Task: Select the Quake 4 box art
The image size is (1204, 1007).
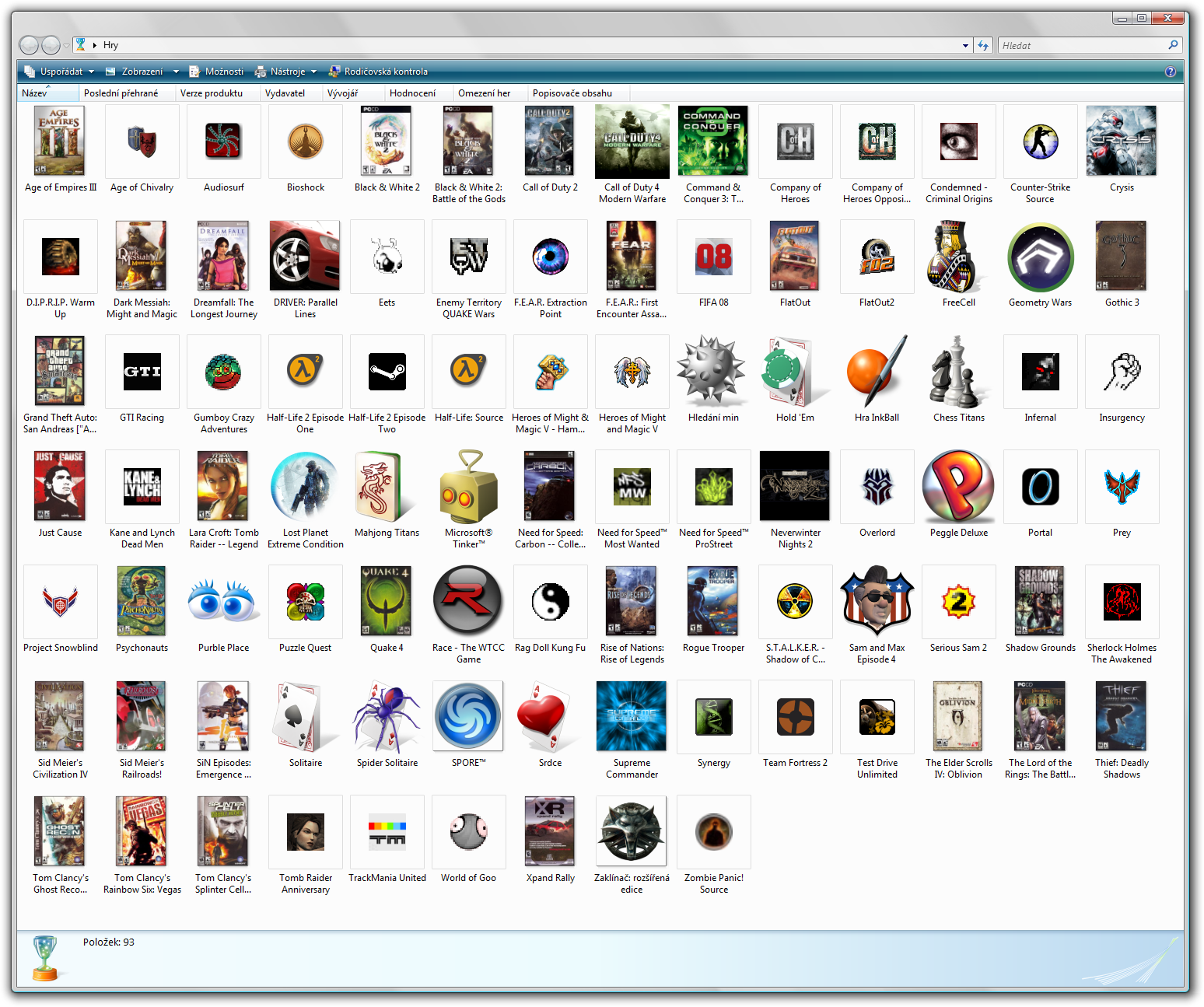Action: click(x=386, y=601)
